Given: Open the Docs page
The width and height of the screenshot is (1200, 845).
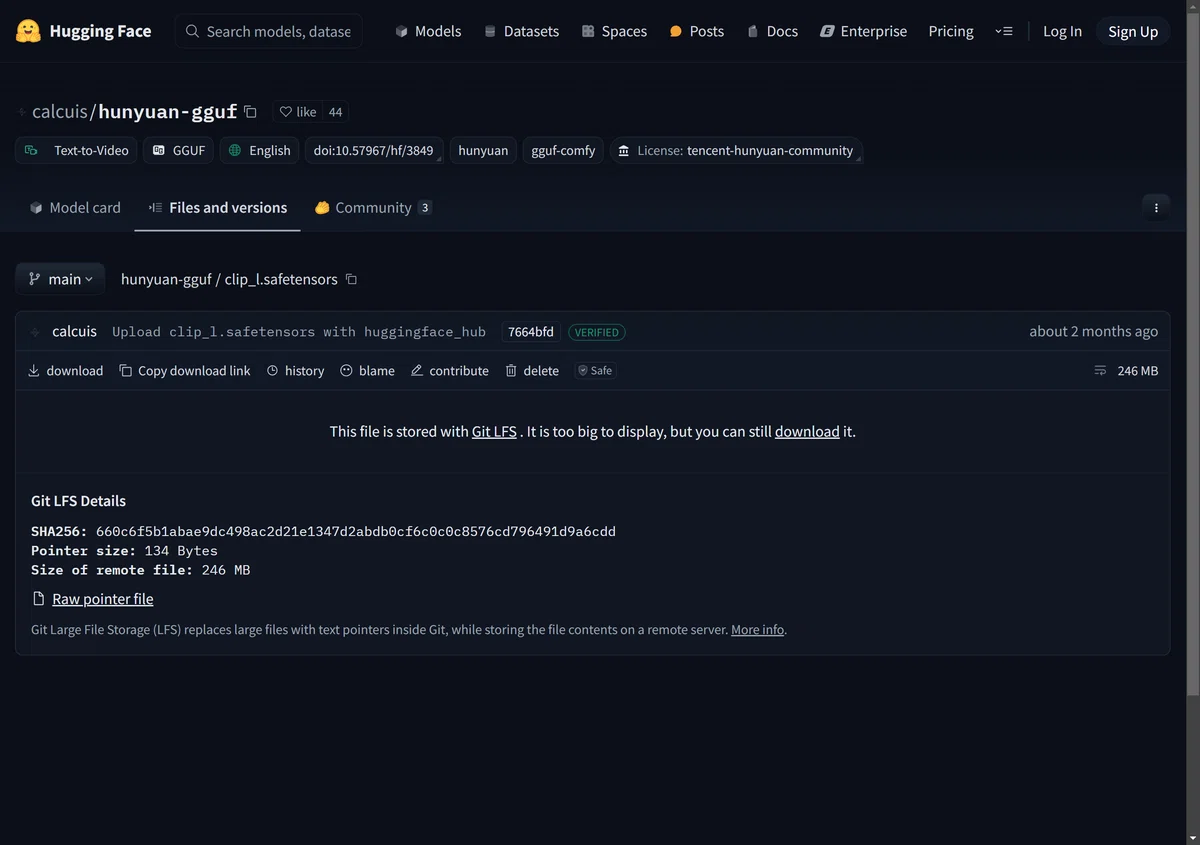Looking at the screenshot, I should click(772, 31).
